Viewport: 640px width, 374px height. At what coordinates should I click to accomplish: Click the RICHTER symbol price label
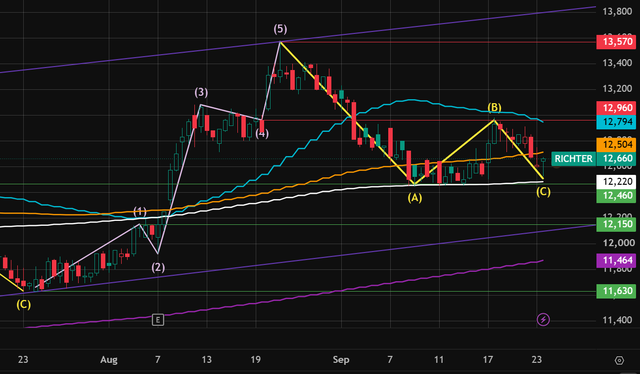[573, 158]
